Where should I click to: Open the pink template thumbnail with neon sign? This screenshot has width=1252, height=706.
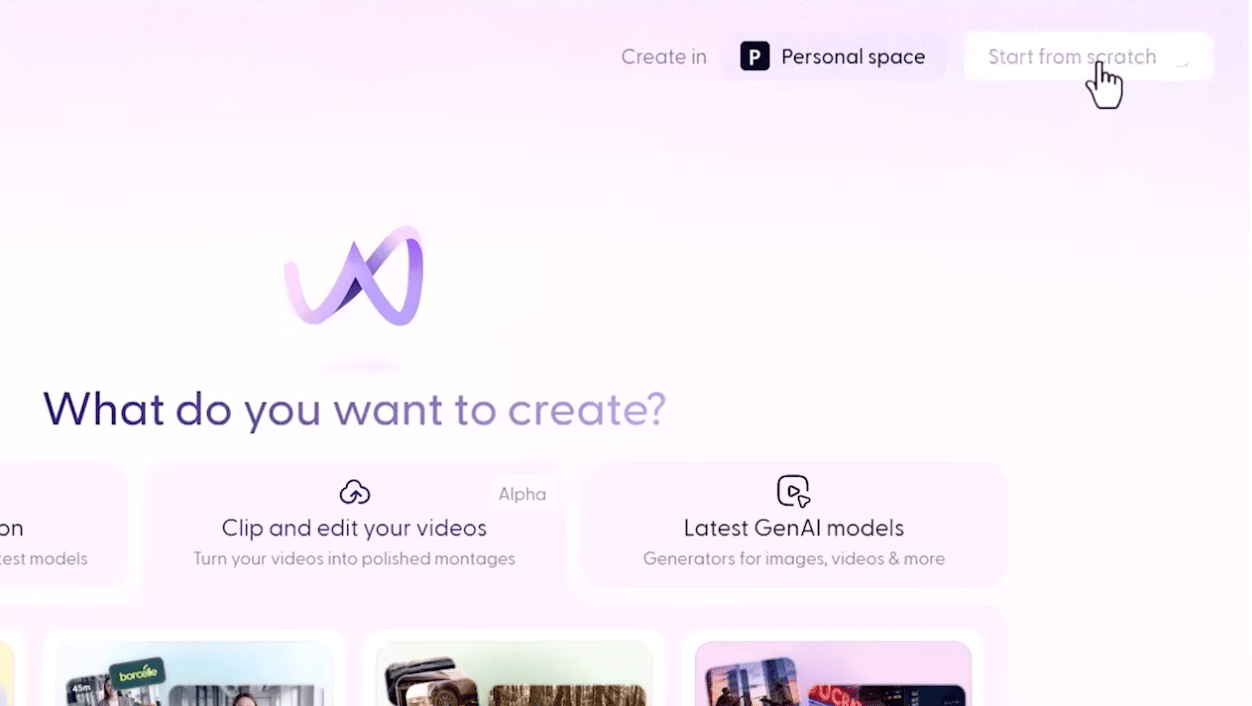pyautogui.click(x=833, y=673)
